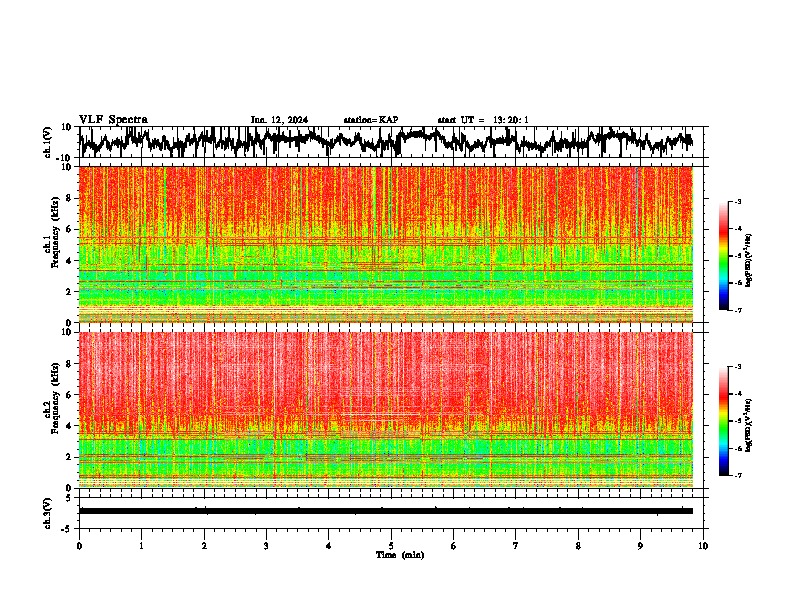Click time axis tick label "9"
Viewport: 792px width, 612px height.
coord(640,546)
